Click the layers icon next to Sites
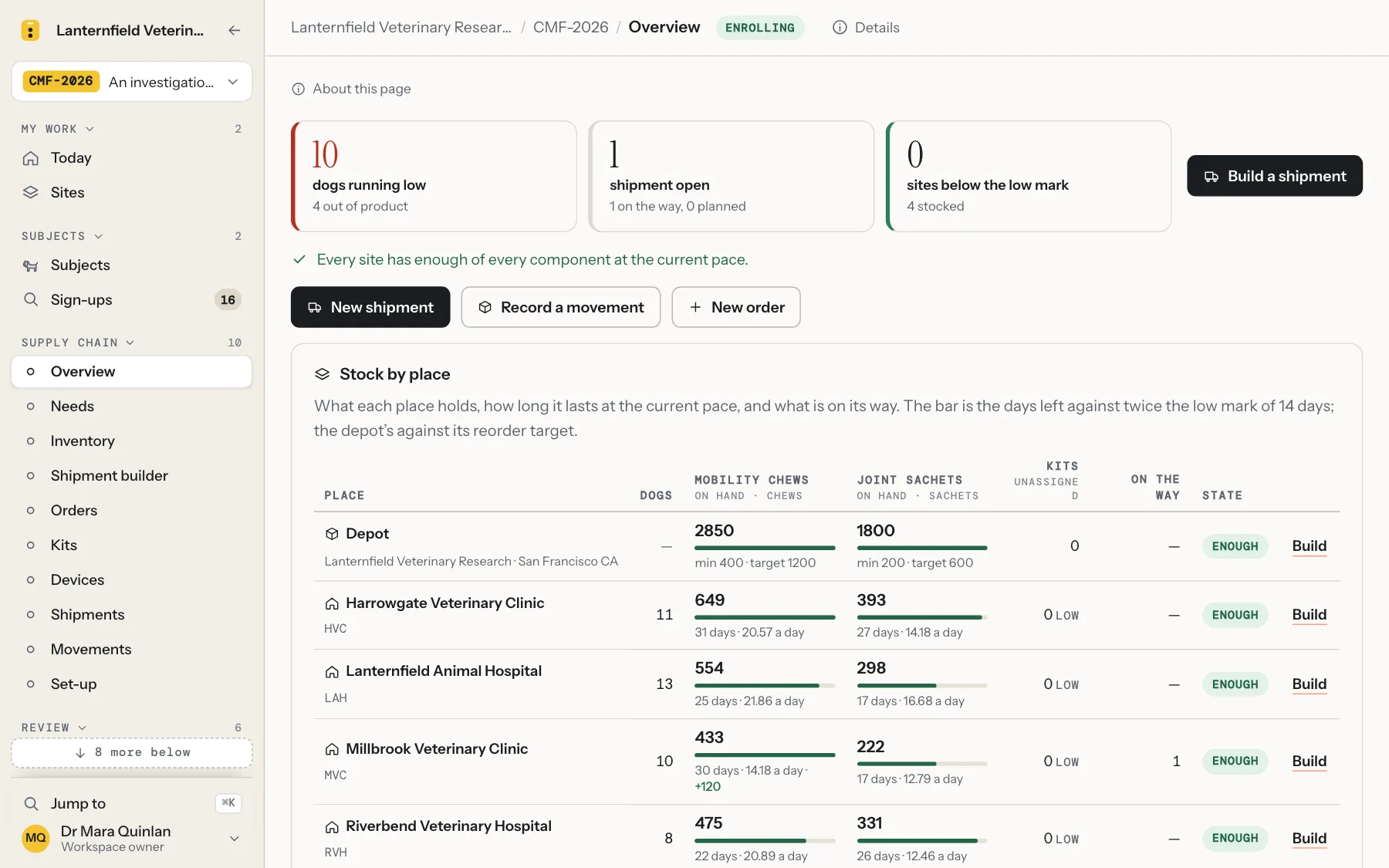Image resolution: width=1389 pixels, height=868 pixels. point(31,193)
